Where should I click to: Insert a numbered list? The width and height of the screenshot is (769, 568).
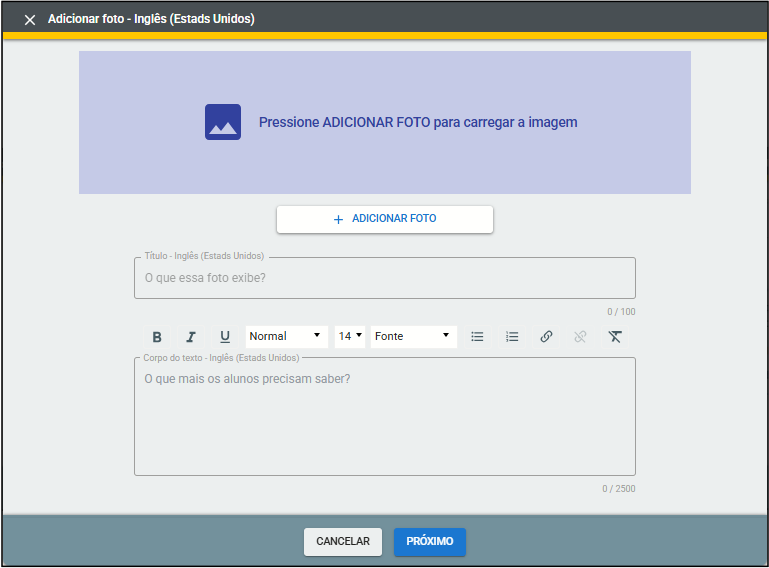pyautogui.click(x=512, y=337)
